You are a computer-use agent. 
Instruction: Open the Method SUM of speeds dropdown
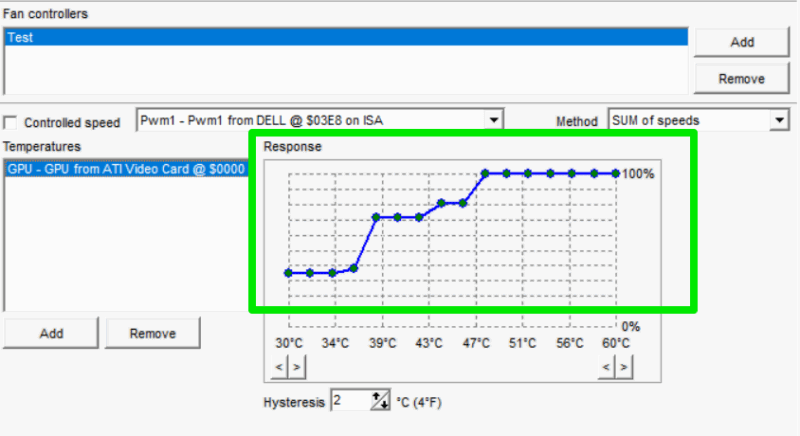(779, 120)
